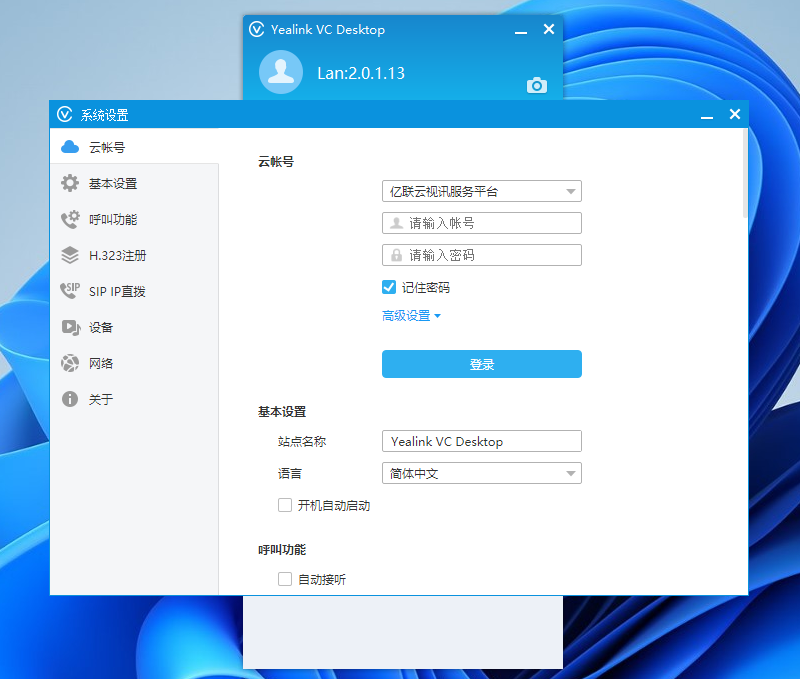800x679 pixels.
Task: Open SIP IP直拨 settings
Action: pyautogui.click(x=134, y=291)
